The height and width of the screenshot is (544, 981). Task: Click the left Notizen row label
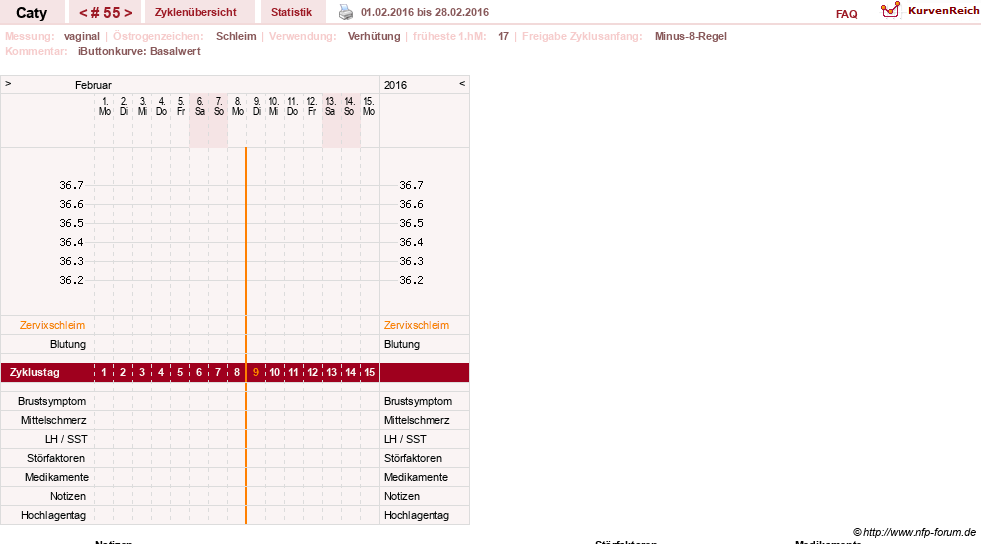tap(68, 496)
